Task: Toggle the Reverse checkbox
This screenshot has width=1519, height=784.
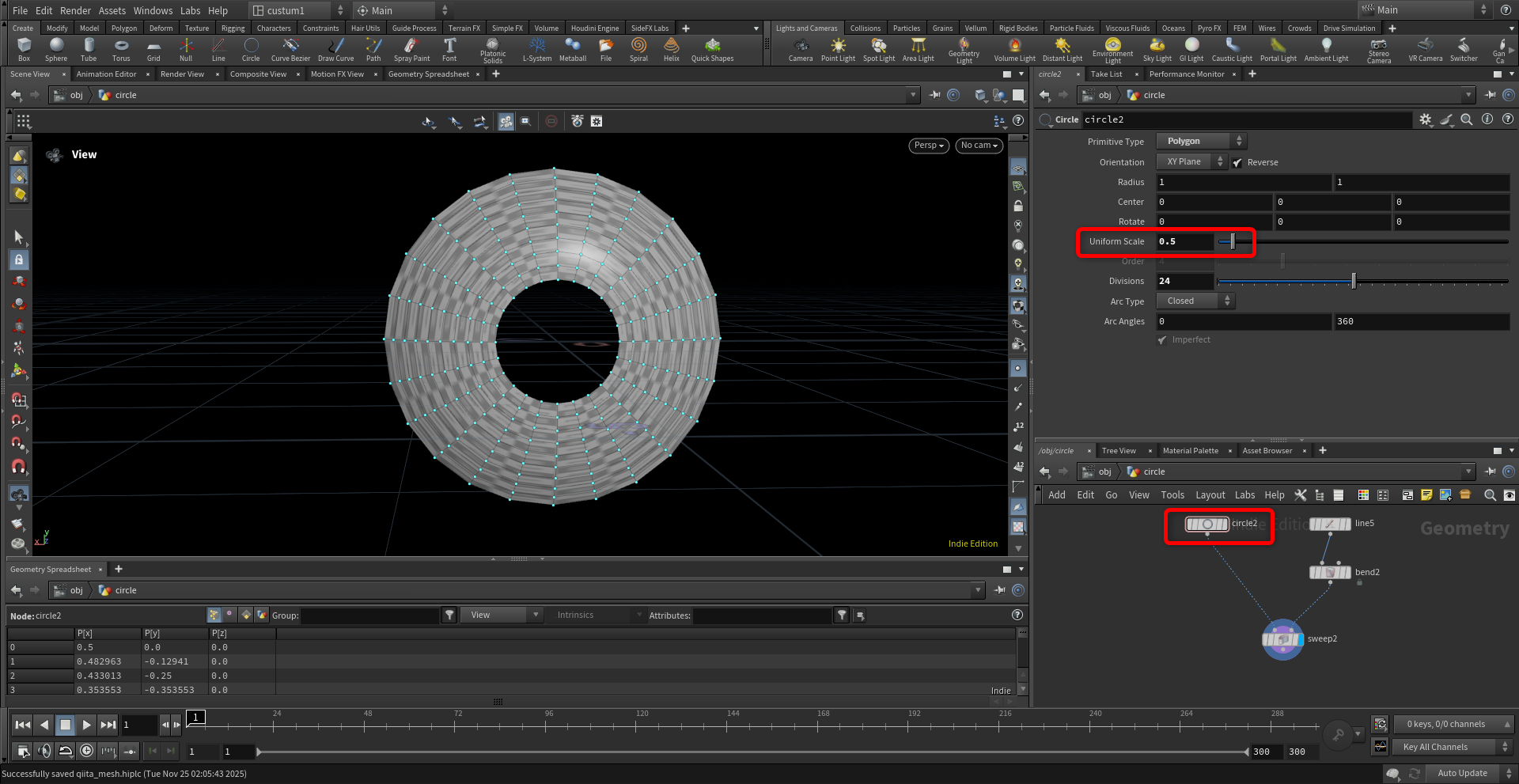Action: click(1237, 163)
